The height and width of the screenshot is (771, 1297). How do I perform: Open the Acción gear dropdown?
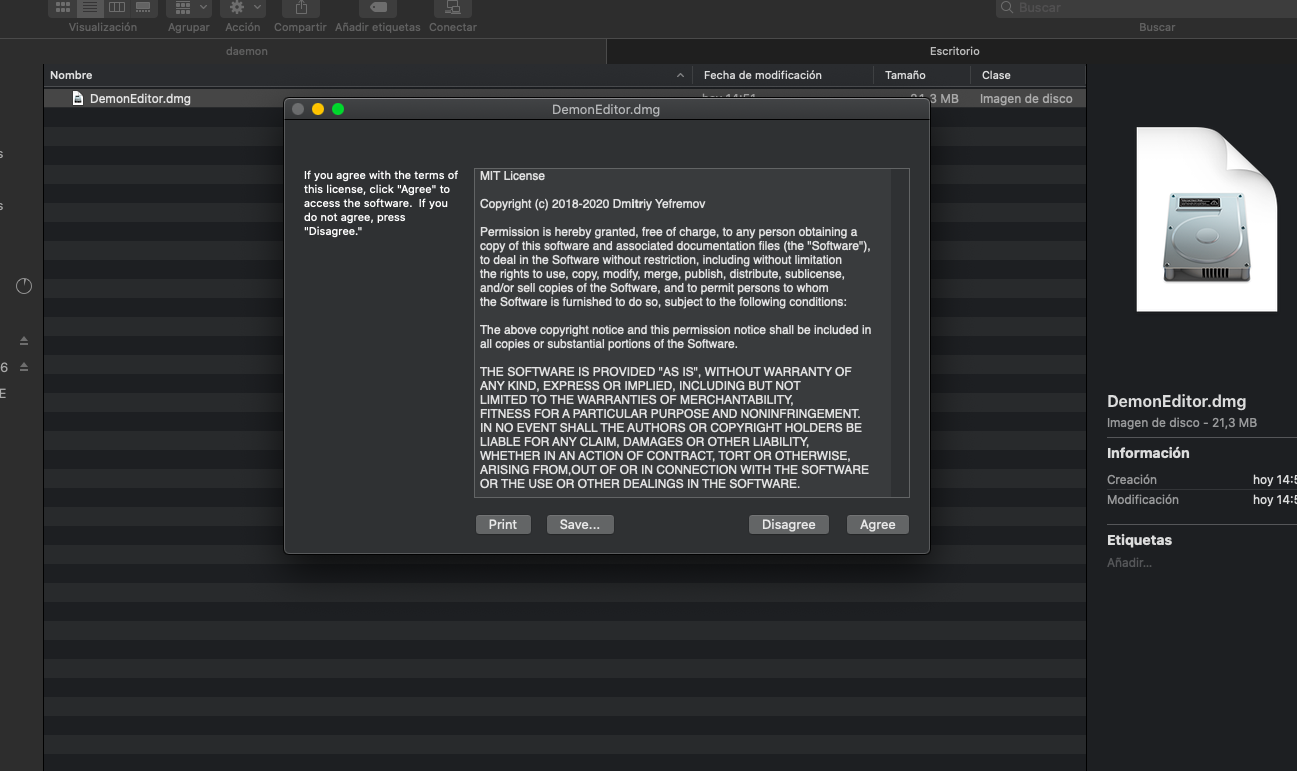(x=243, y=7)
